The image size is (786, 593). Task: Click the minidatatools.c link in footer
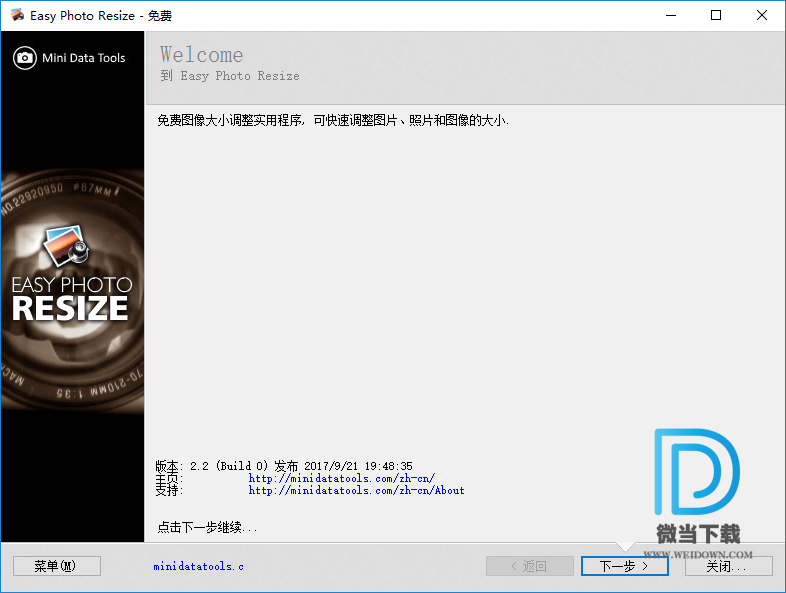tap(199, 566)
